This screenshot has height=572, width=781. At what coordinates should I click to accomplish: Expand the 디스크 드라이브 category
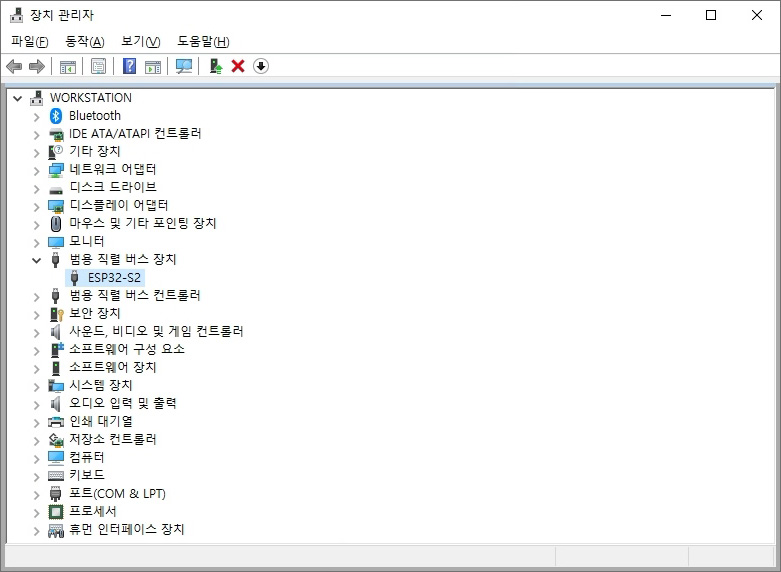pos(36,189)
